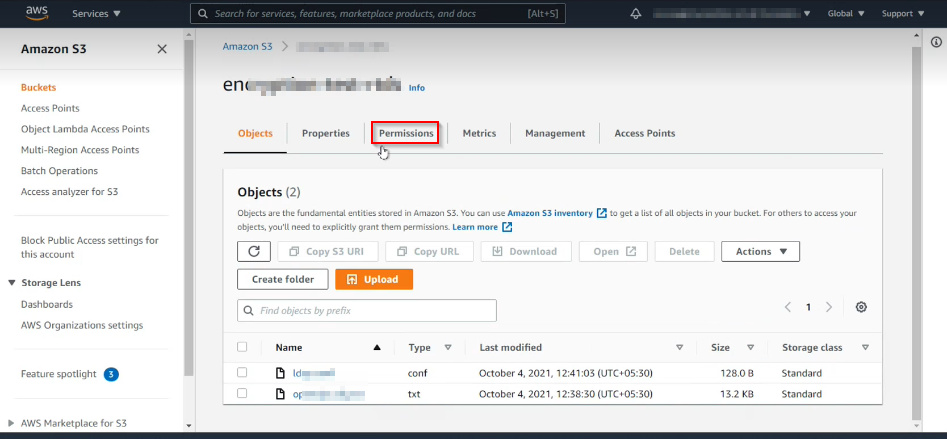Open the Services dropdown menu
Viewport: 947px width, 439px height.
tap(97, 13)
